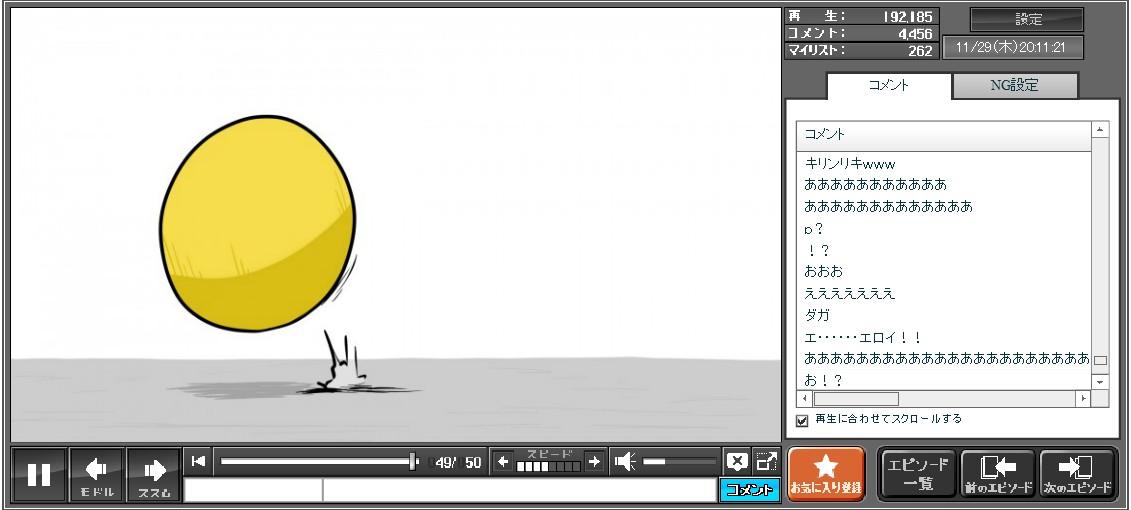1131x510 pixels.
Task: Click the comment text input field
Action: pos(518,490)
